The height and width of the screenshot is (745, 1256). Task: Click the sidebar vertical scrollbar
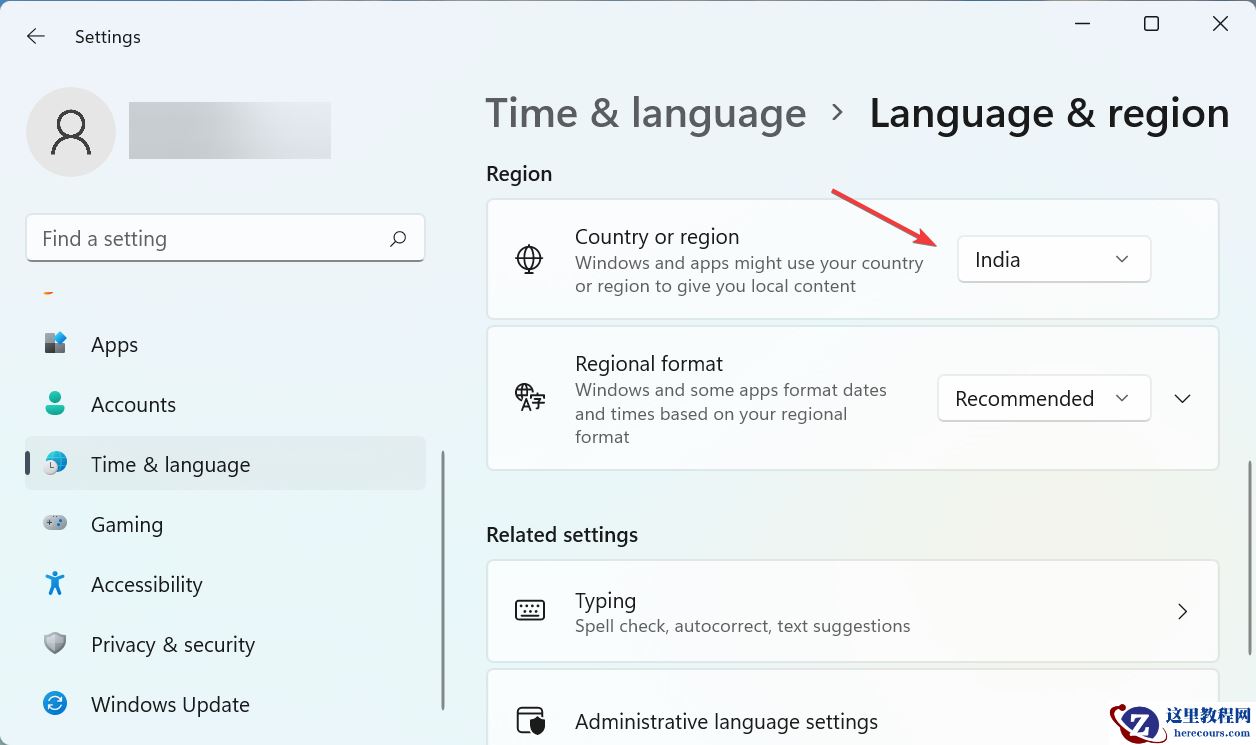[443, 580]
